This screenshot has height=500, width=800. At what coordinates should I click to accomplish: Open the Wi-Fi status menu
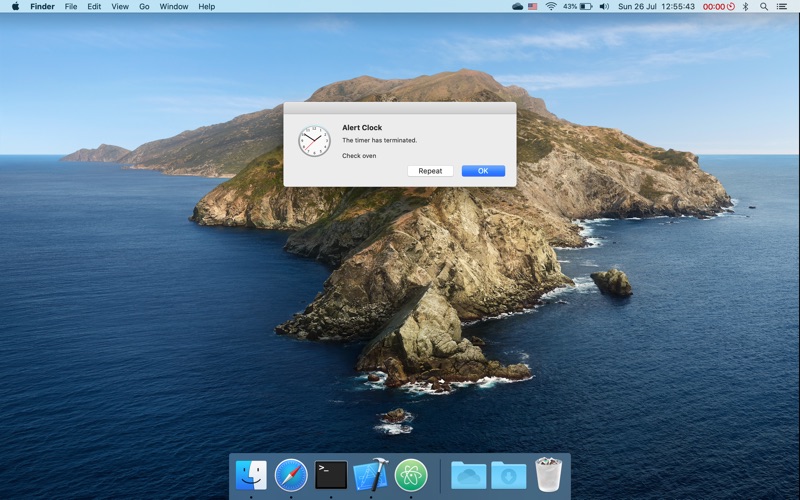click(x=551, y=7)
